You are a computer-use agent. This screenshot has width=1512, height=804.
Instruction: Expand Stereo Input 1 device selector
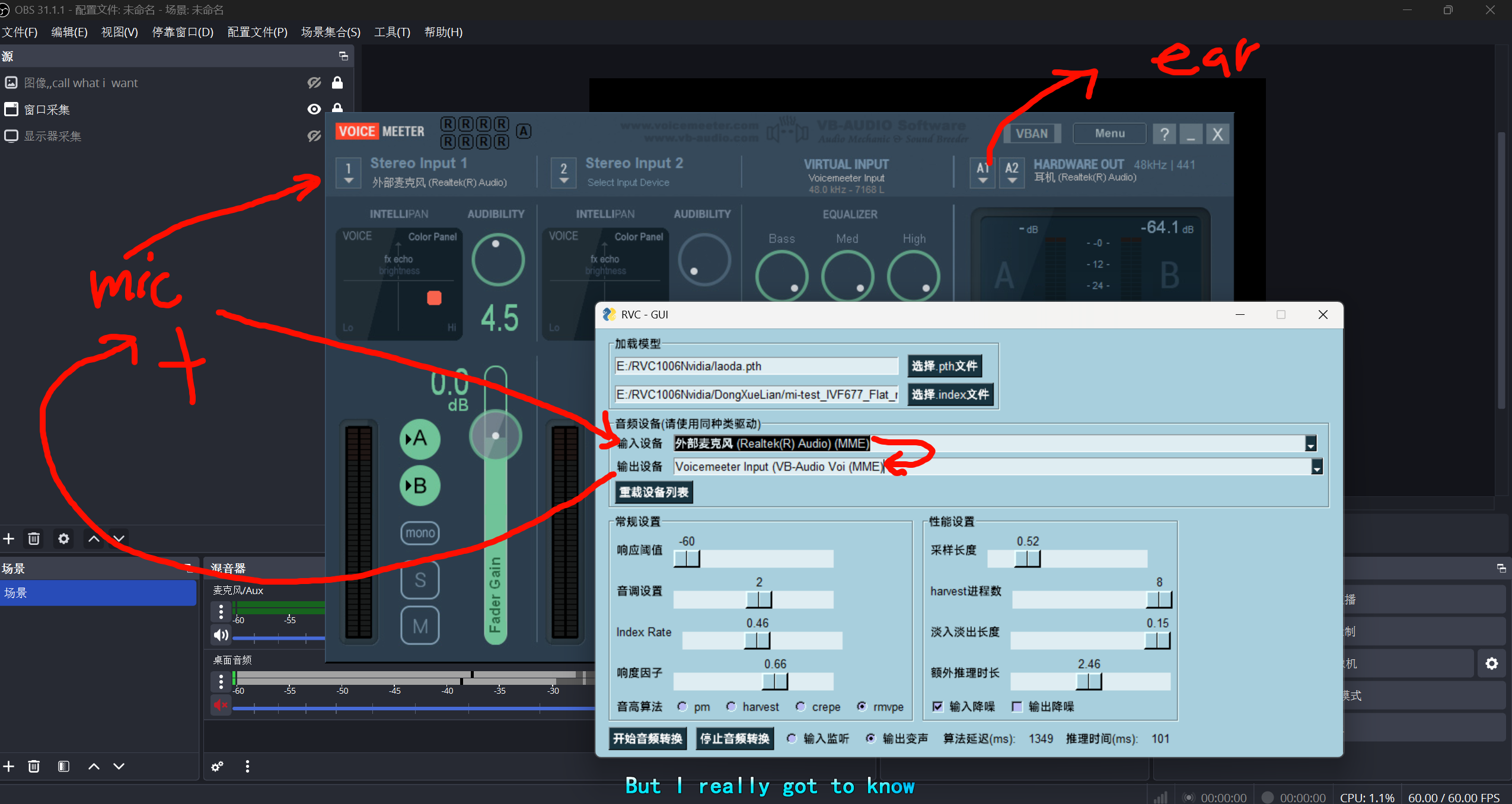[349, 173]
